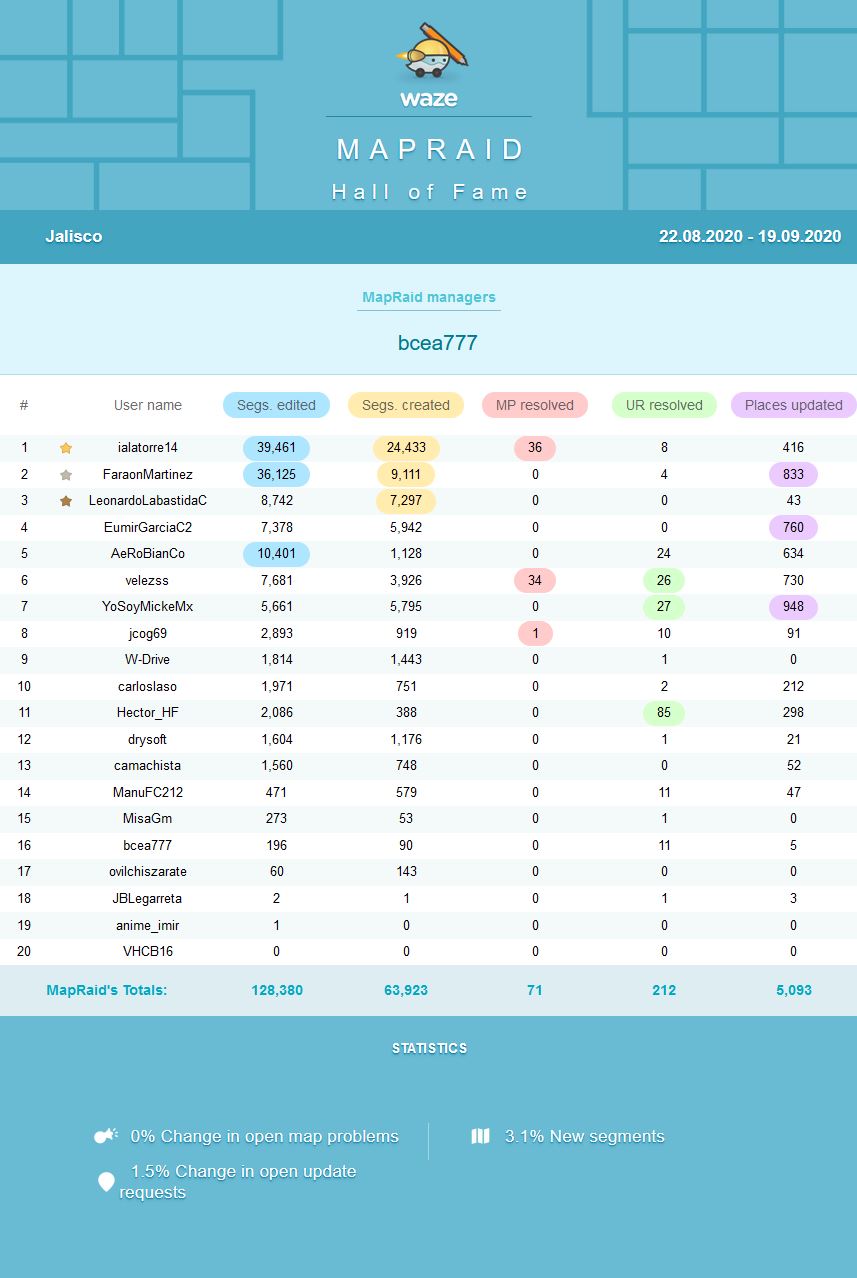The height and width of the screenshot is (1278, 857).
Task: Click the bronze star beside LeonardoLabastidaC
Action: click(x=66, y=501)
